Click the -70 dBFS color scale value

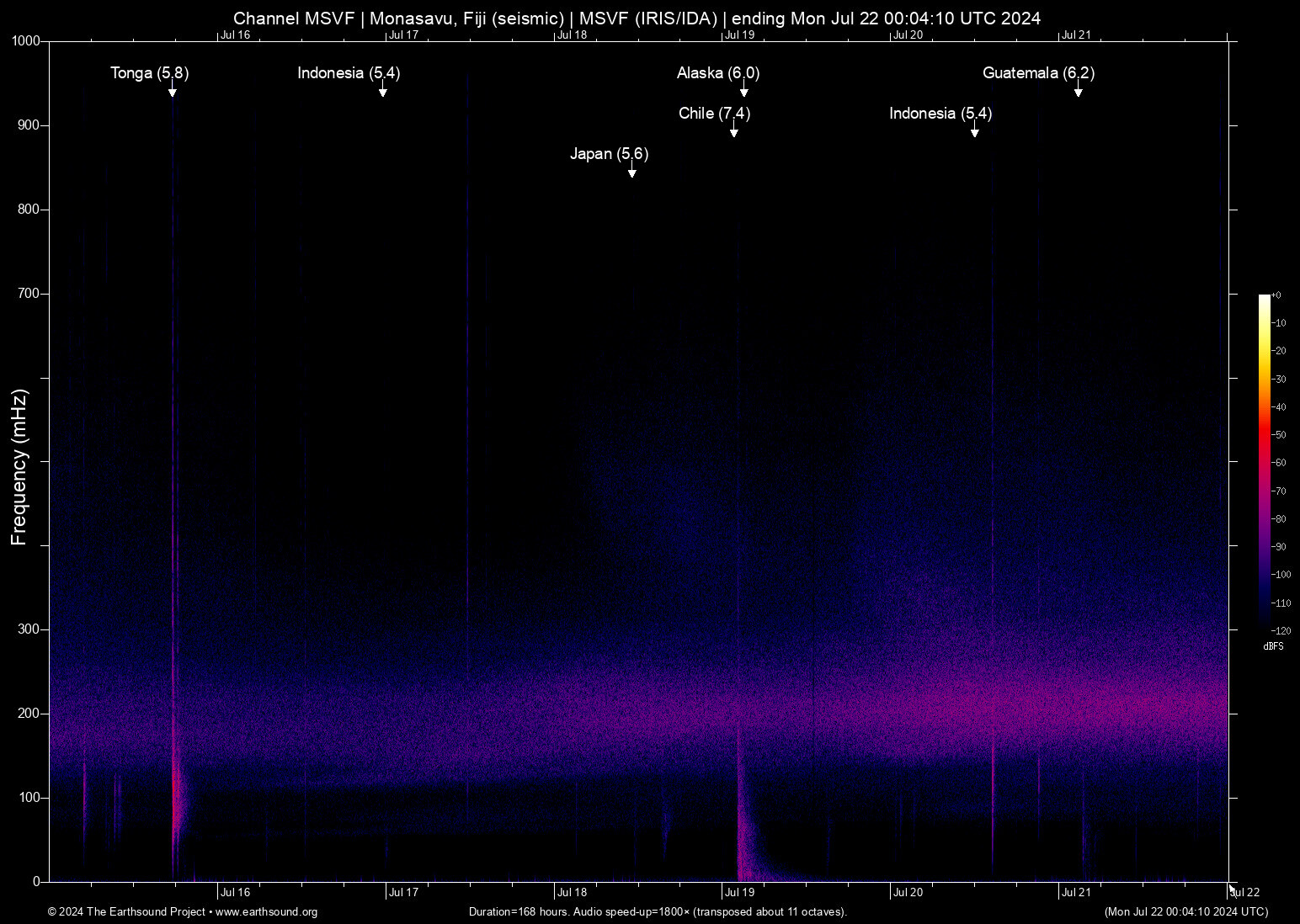point(1279,491)
